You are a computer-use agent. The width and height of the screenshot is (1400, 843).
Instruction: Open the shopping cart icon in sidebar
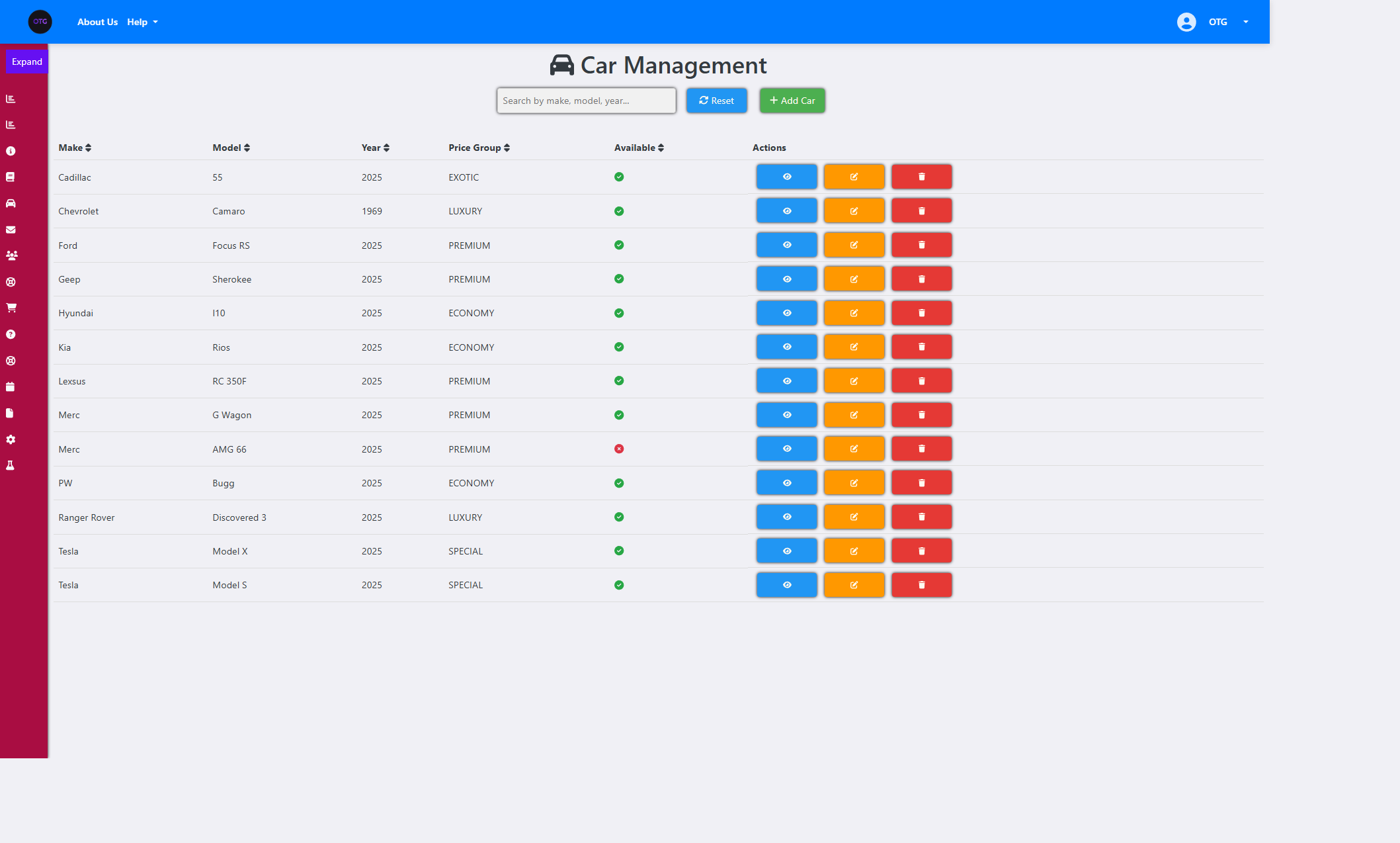(11, 308)
